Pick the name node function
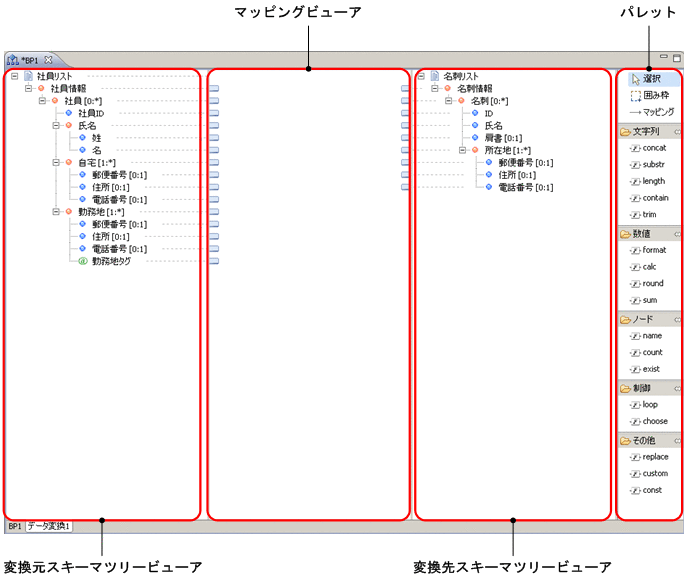 tap(646, 336)
